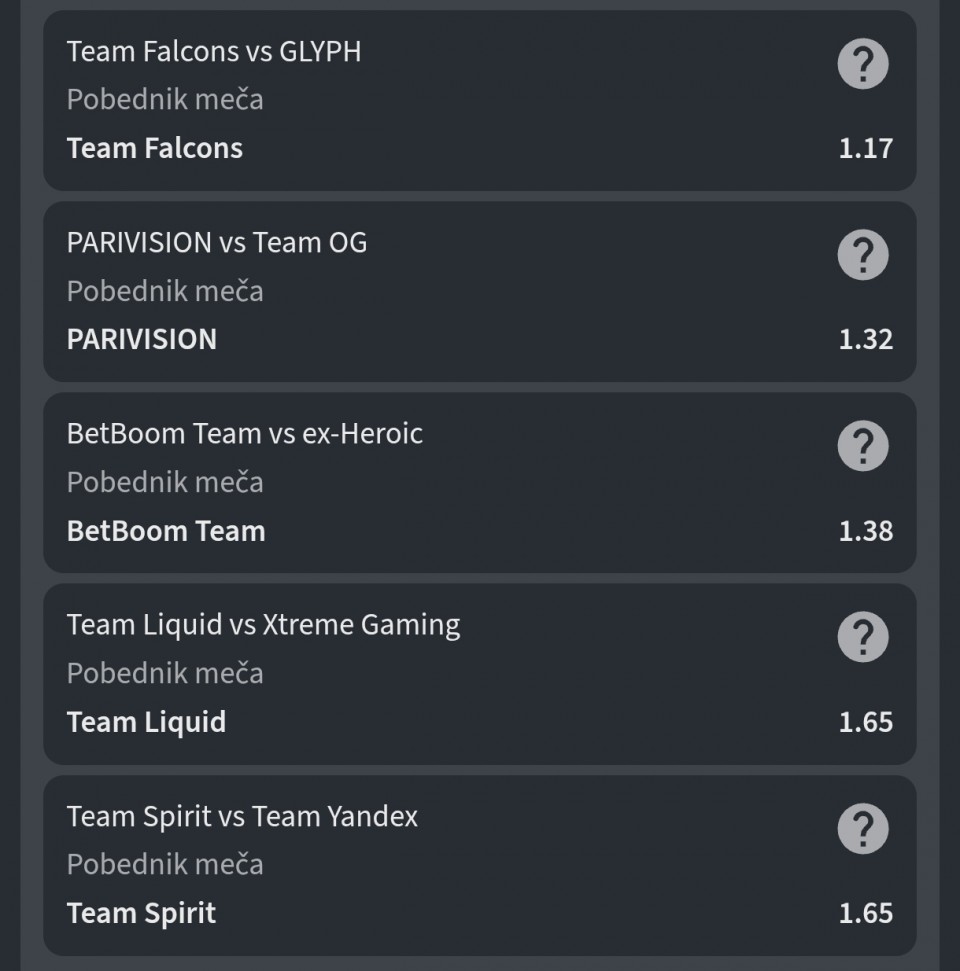Select the Team Spirit vs Team Yandex title
Viewport: 960px width, 971px height.
pyautogui.click(x=242, y=816)
